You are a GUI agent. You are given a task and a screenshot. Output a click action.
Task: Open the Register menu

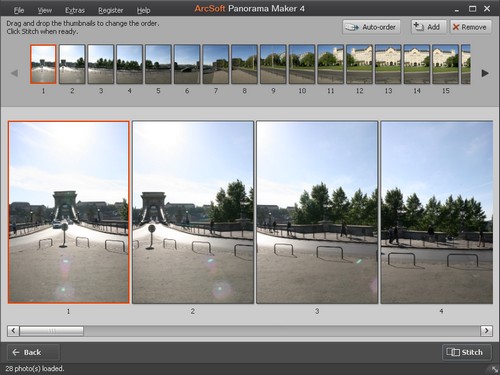coord(110,10)
